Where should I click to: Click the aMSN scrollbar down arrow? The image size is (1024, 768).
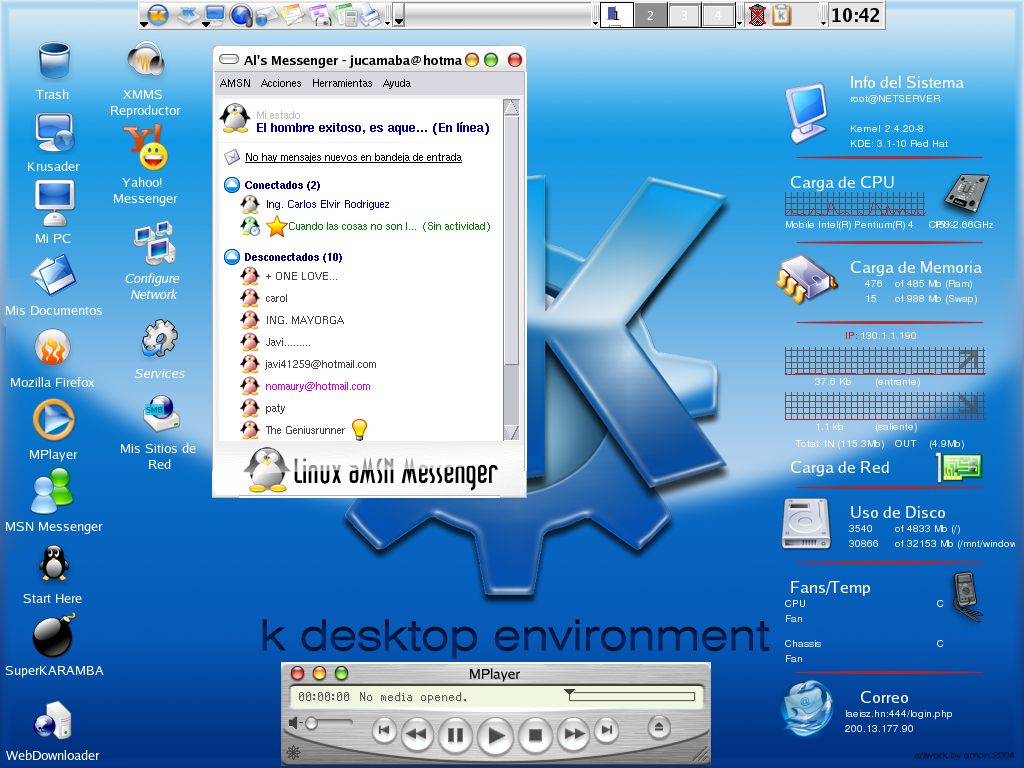coord(511,432)
